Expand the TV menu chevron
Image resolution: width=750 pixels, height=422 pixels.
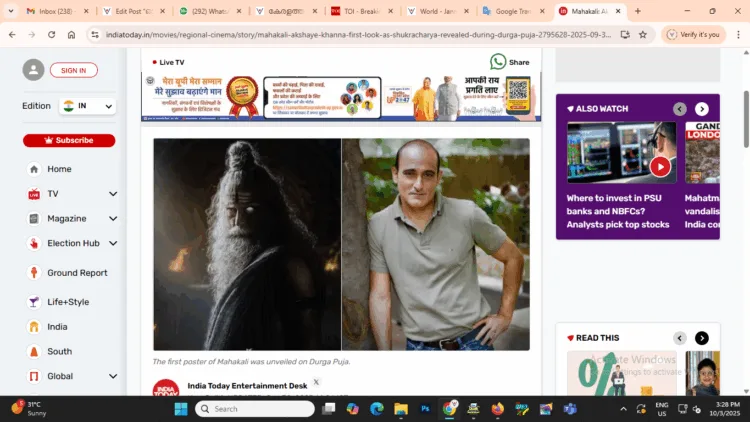coord(113,194)
